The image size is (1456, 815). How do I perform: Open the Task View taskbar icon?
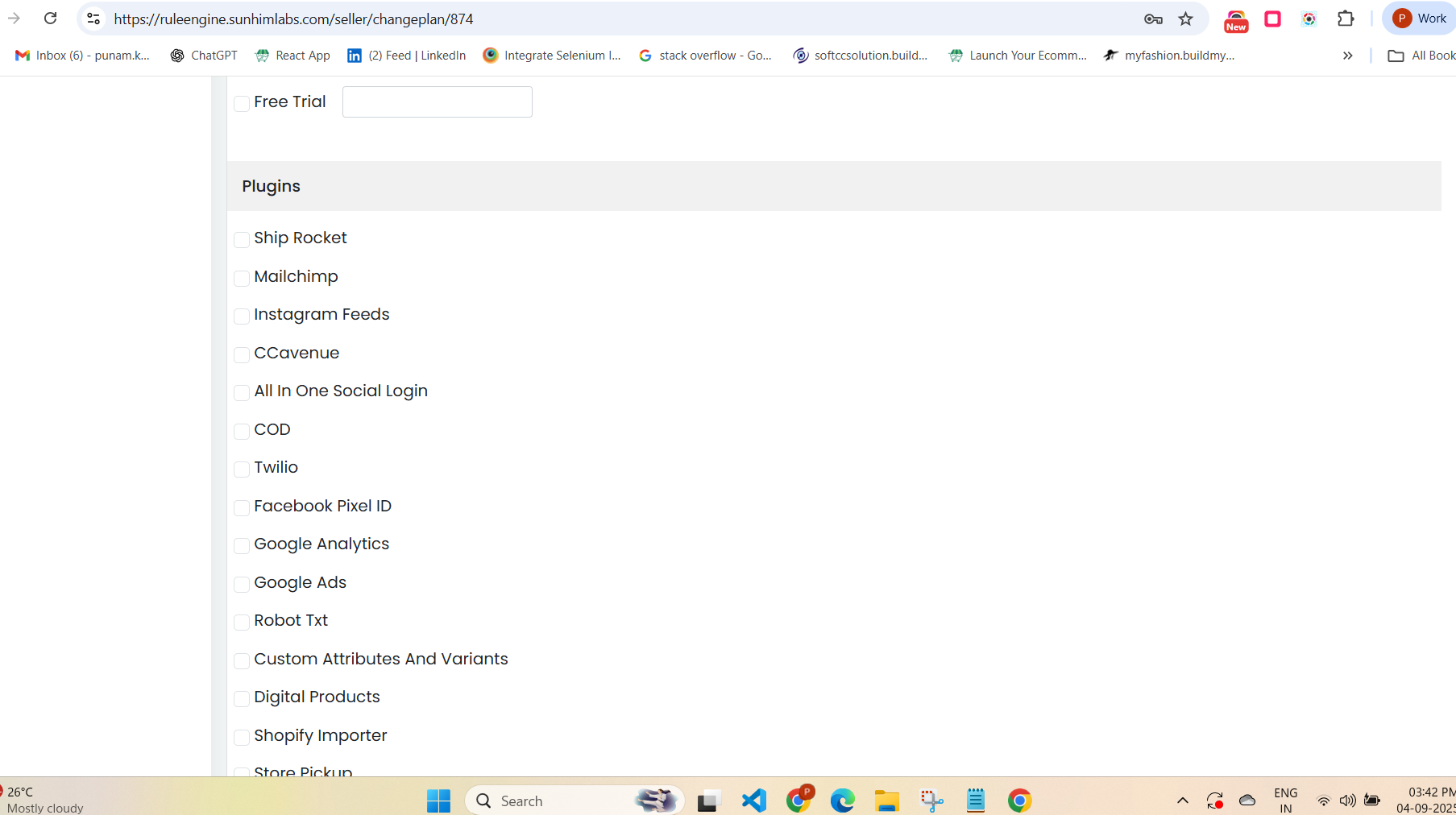tap(707, 801)
